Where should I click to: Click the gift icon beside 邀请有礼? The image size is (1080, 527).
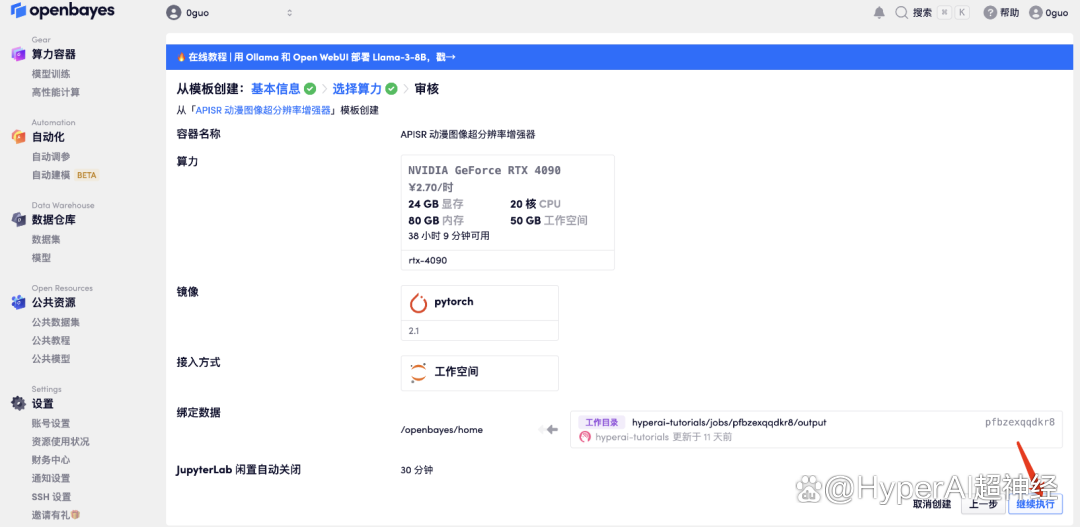(75, 515)
